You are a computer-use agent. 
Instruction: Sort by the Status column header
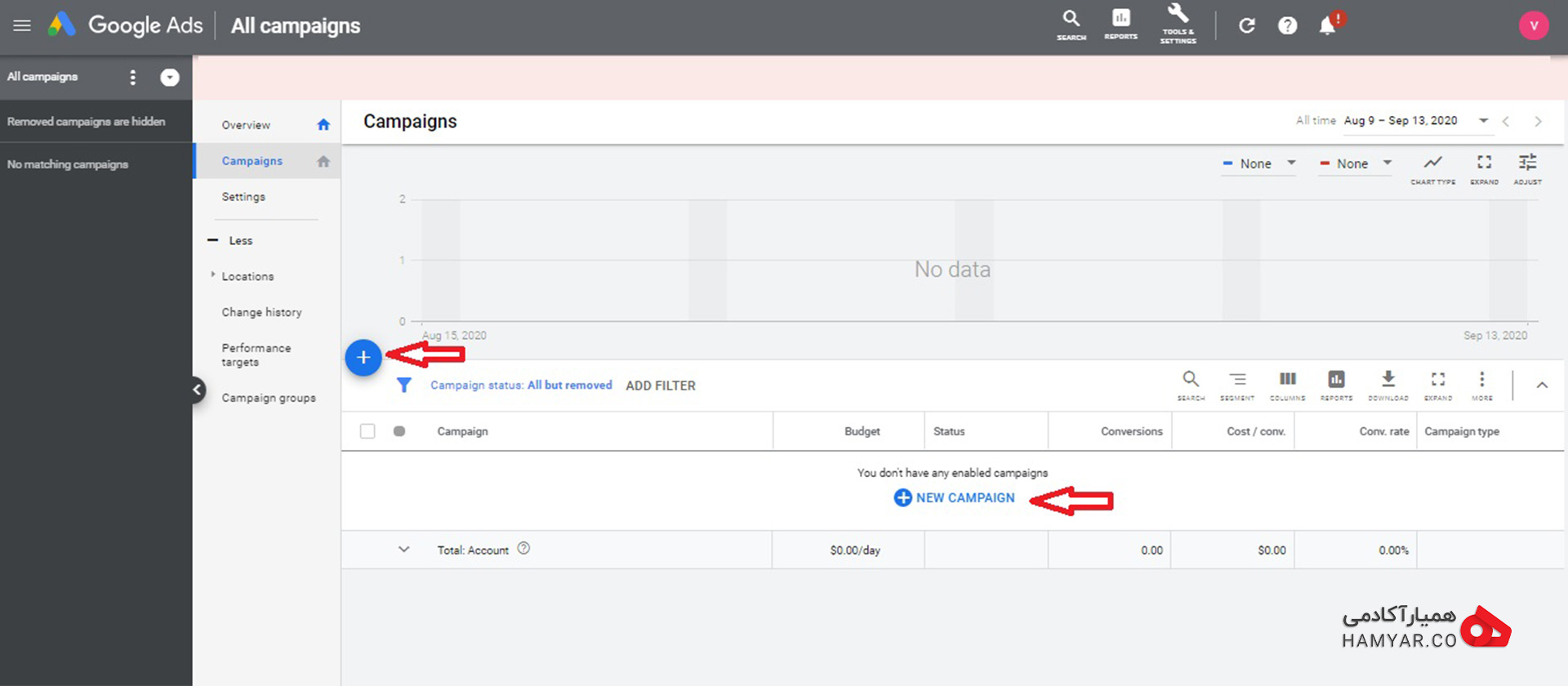pyautogui.click(x=949, y=431)
